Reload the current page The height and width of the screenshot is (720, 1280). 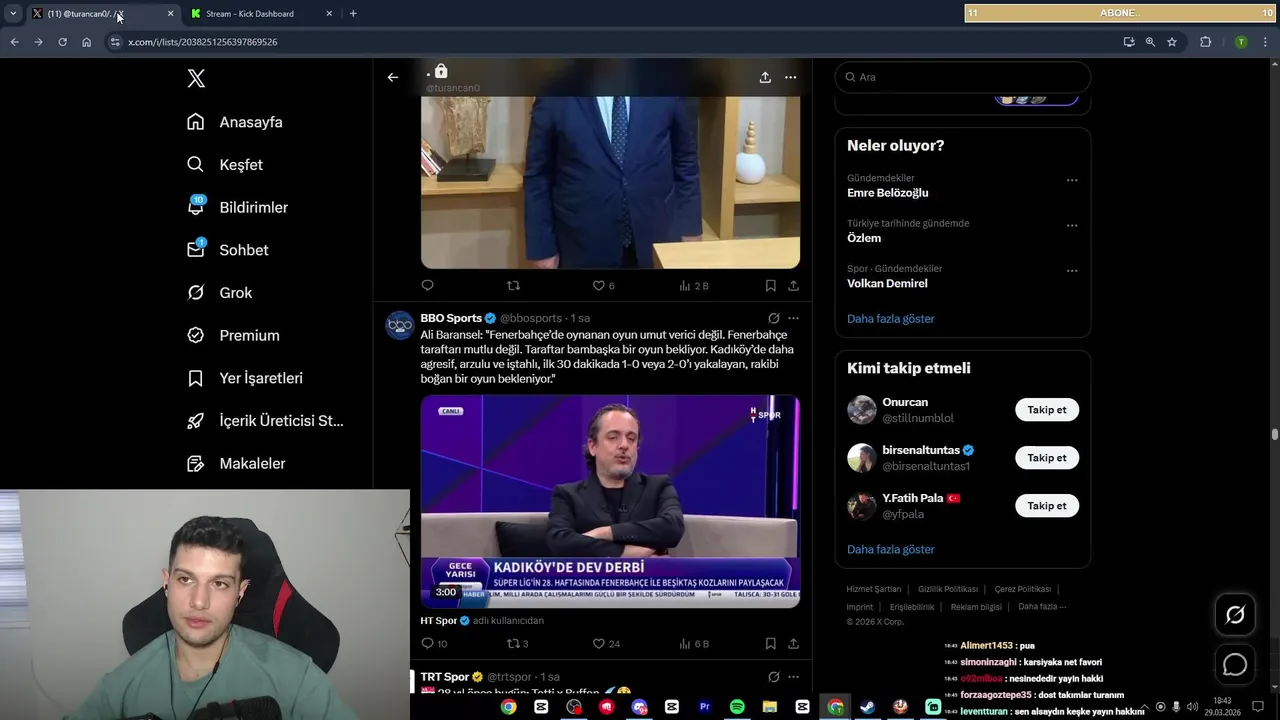pyautogui.click(x=62, y=42)
